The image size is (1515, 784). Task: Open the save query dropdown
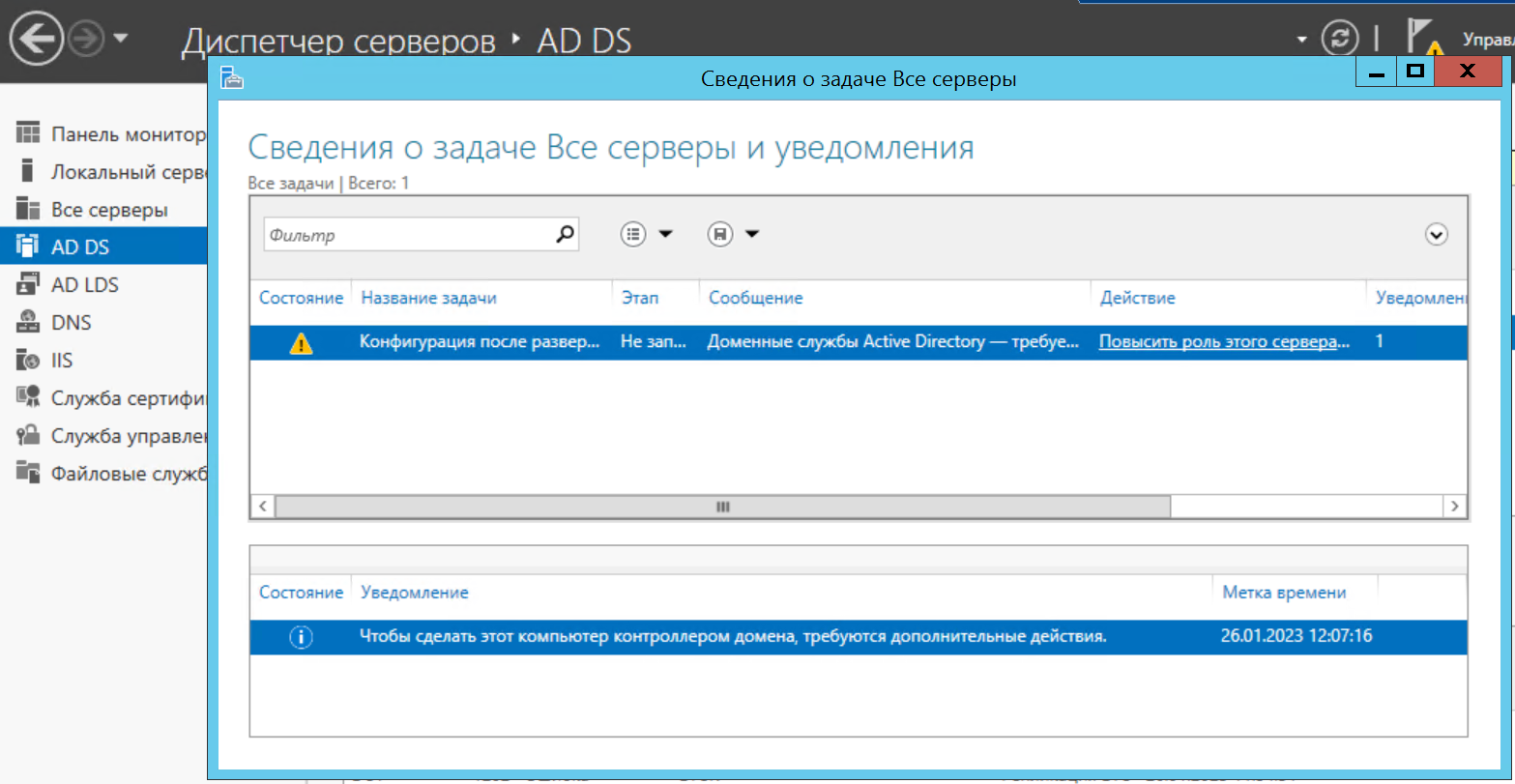coord(733,234)
